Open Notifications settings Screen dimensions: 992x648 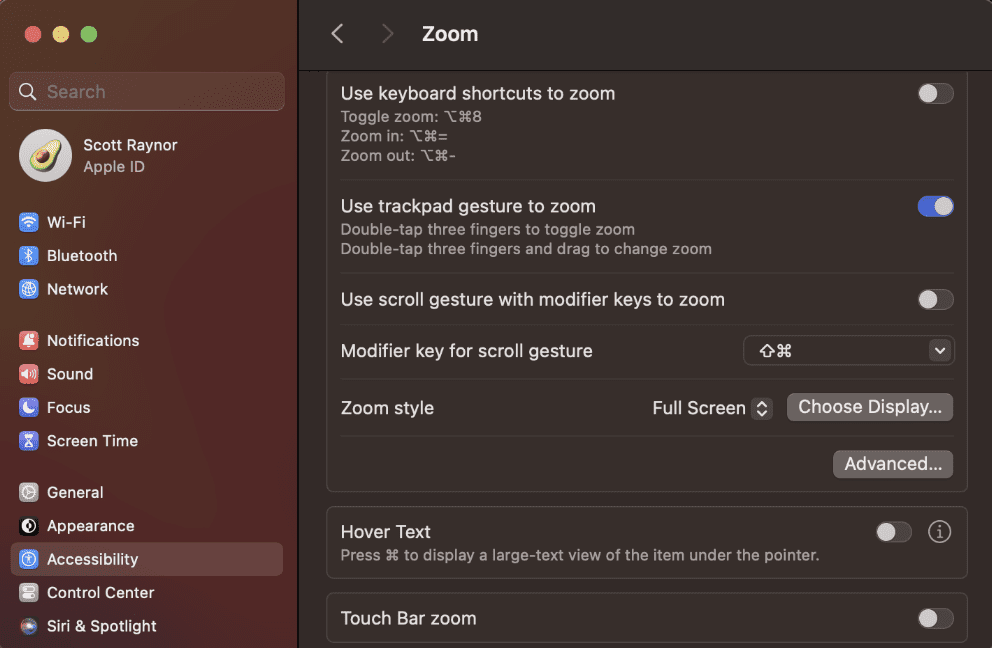point(91,340)
